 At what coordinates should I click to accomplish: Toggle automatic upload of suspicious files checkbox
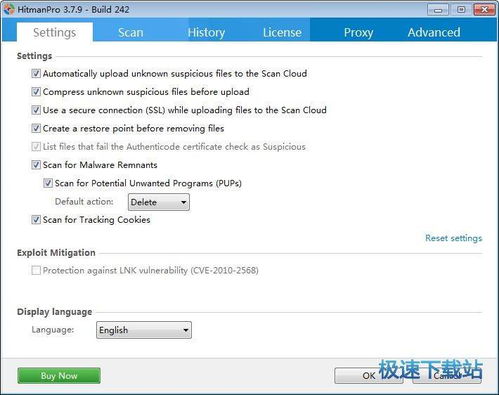coord(36,73)
